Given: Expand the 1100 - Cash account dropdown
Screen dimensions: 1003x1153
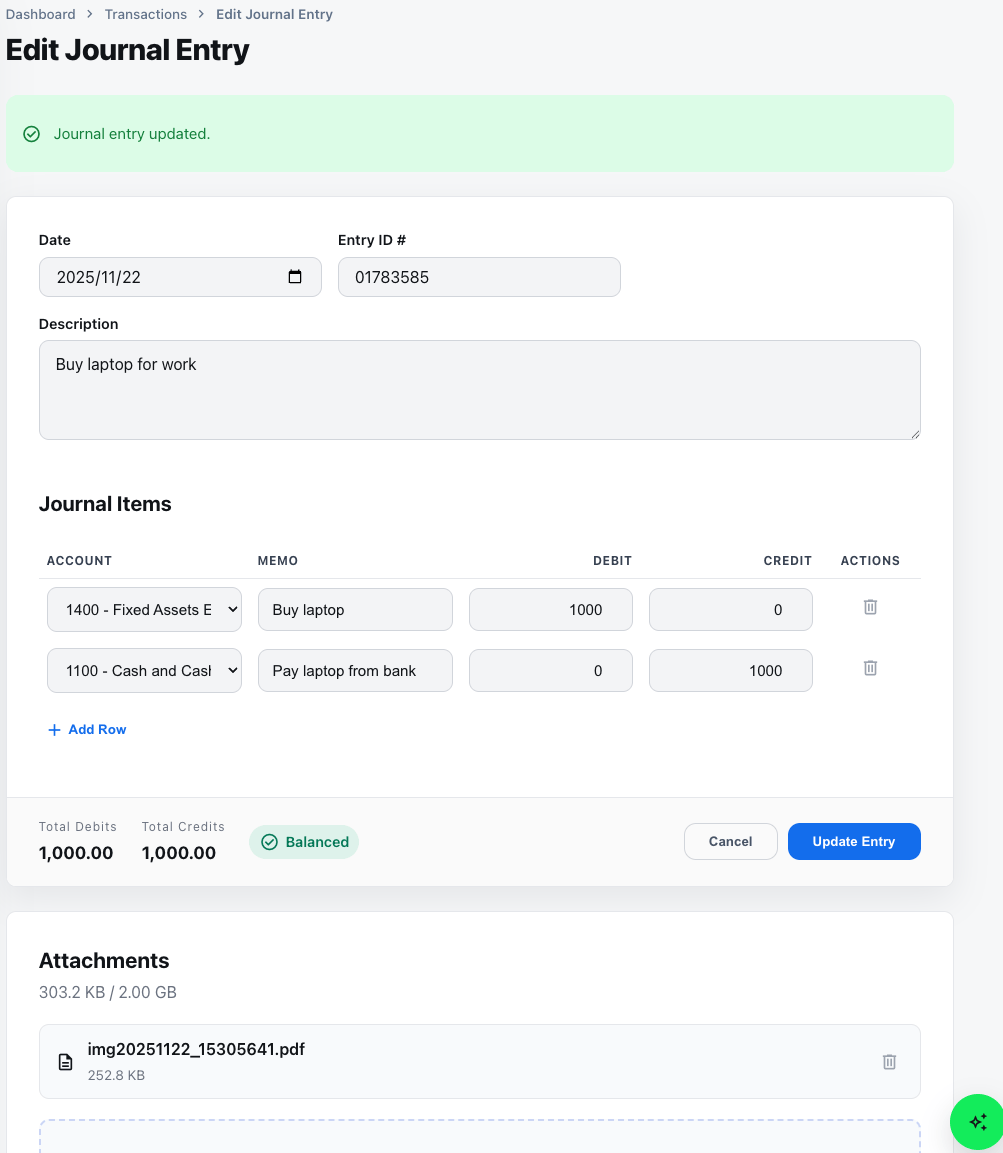Looking at the screenshot, I should click(144, 671).
